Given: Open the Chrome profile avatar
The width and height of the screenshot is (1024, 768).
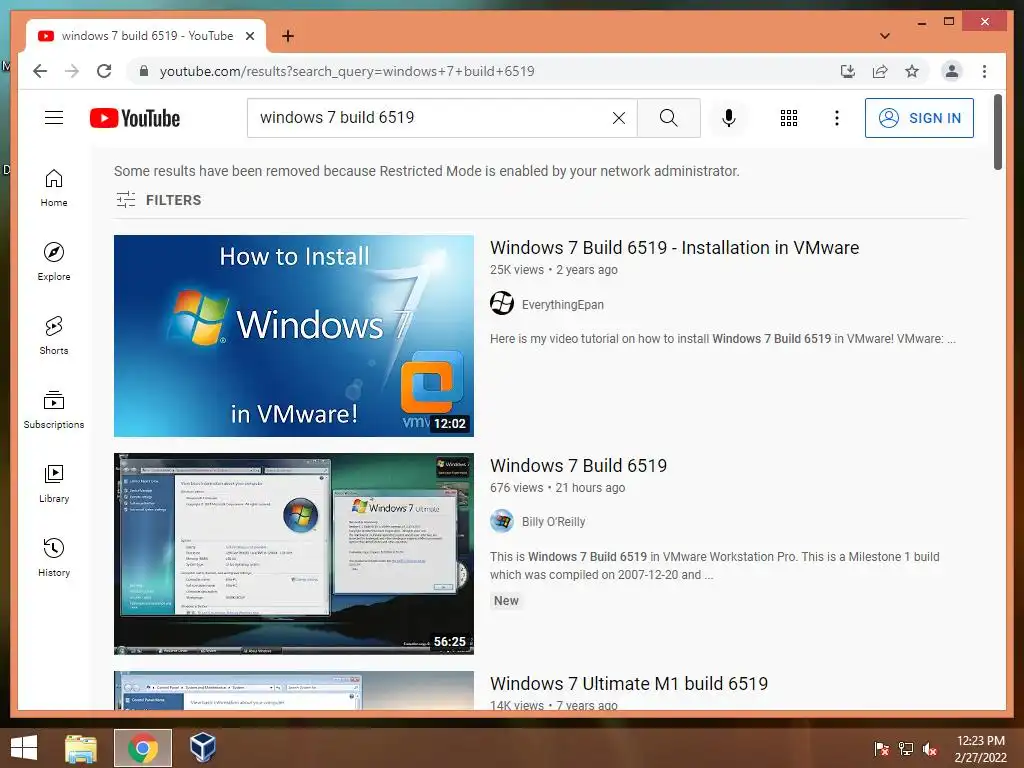Looking at the screenshot, I should [x=952, y=71].
